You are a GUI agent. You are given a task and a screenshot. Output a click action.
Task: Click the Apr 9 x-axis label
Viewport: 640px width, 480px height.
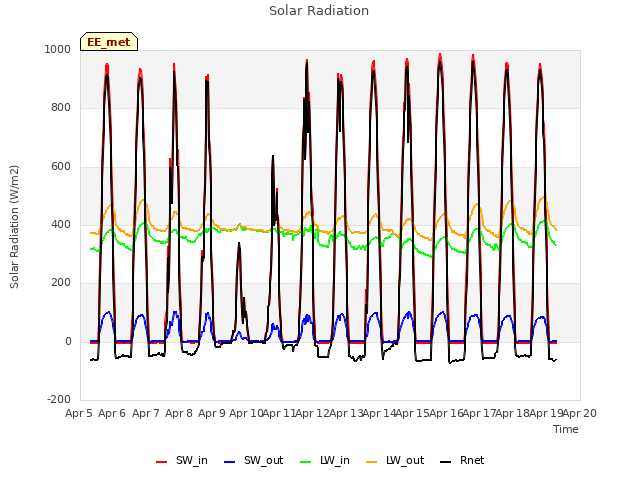tap(212, 413)
